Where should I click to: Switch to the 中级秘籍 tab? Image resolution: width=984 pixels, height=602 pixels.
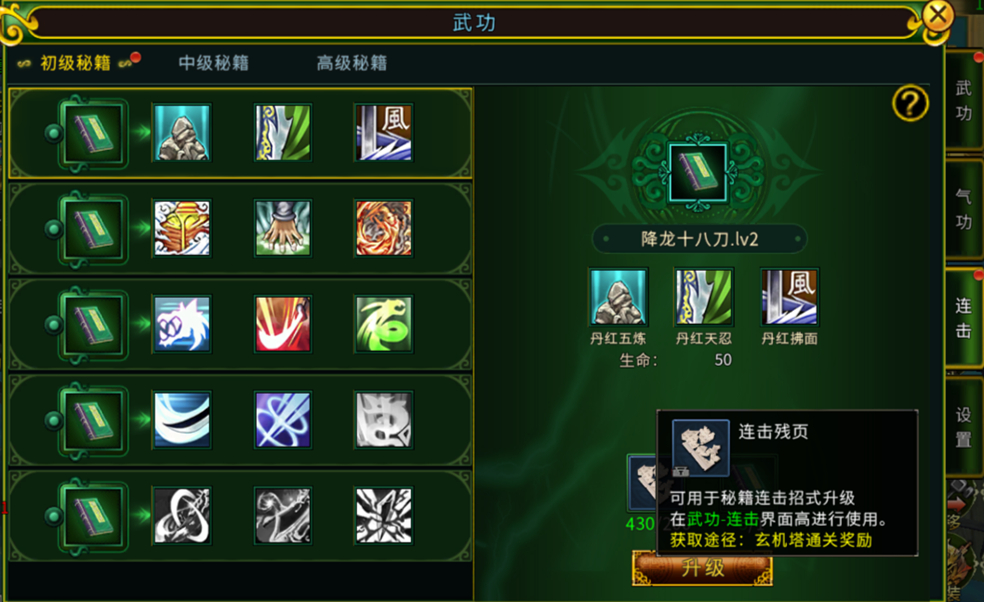click(213, 63)
